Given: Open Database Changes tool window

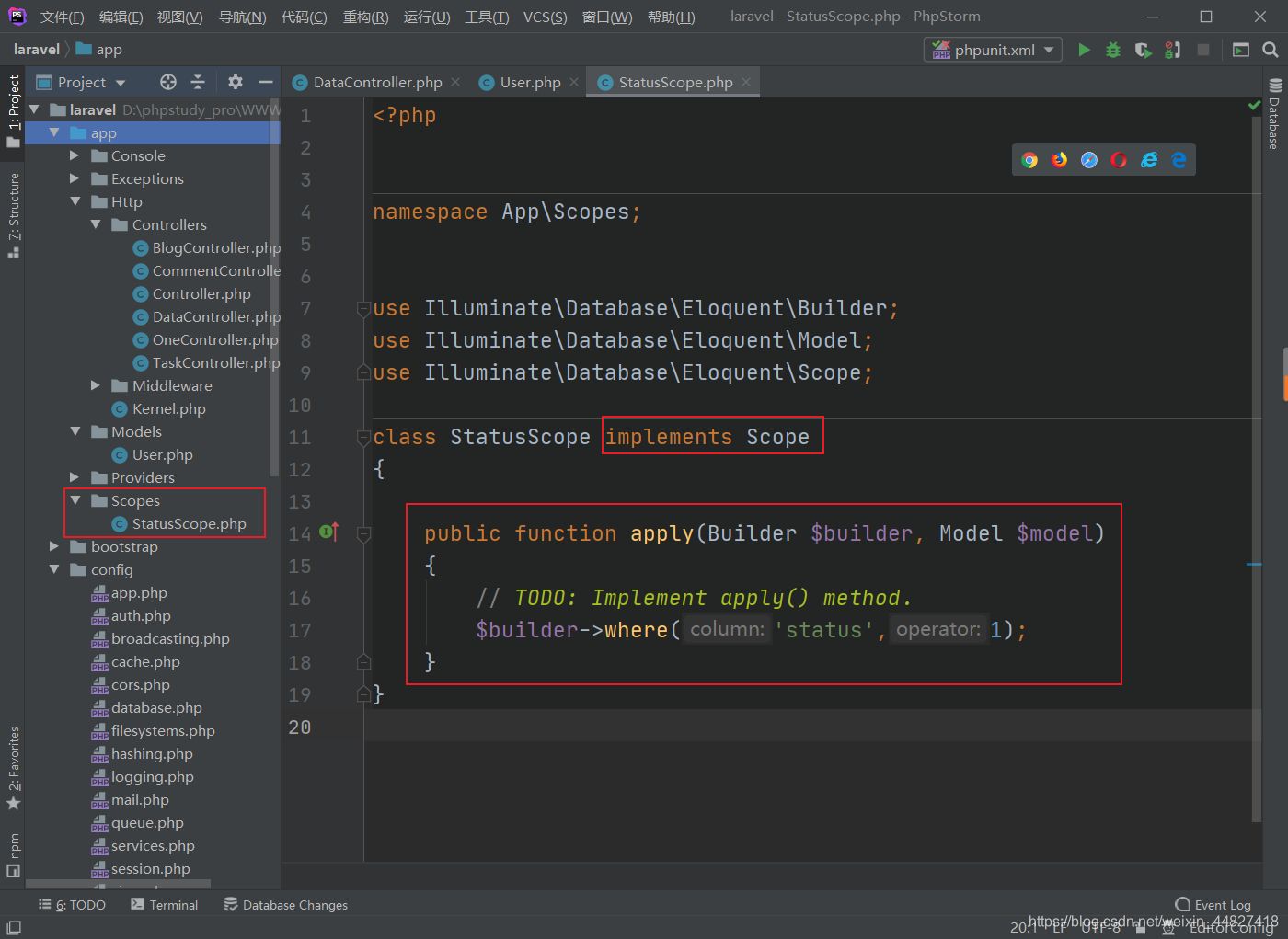Looking at the screenshot, I should tap(286, 905).
